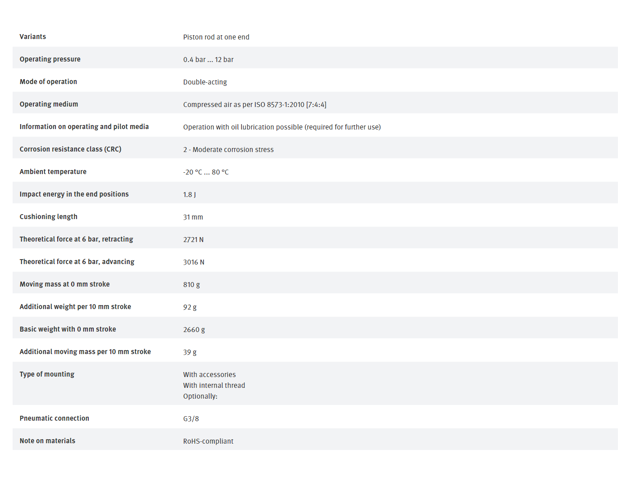Viewport: 640px width, 480px height.
Task: Select the Operating medium ISO 8573-1:2010 value
Action: 255,104
